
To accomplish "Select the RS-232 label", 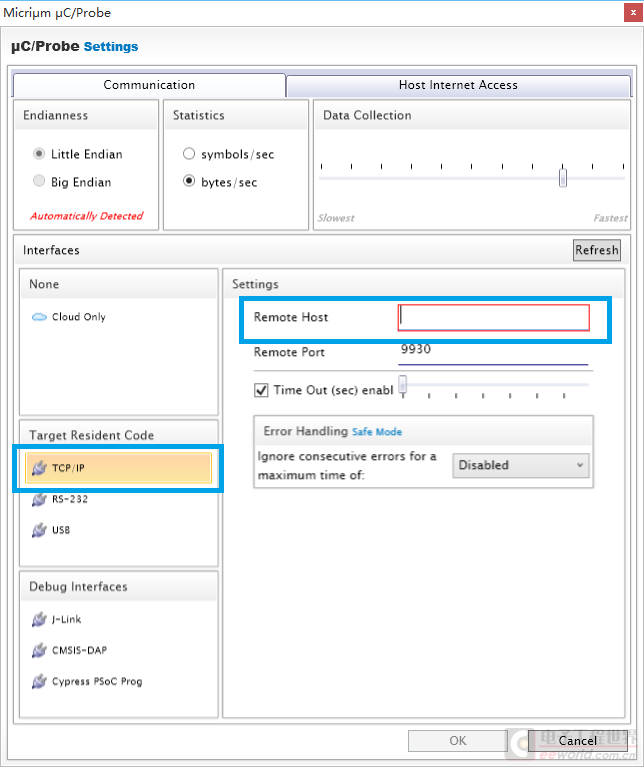I will tap(70, 499).
